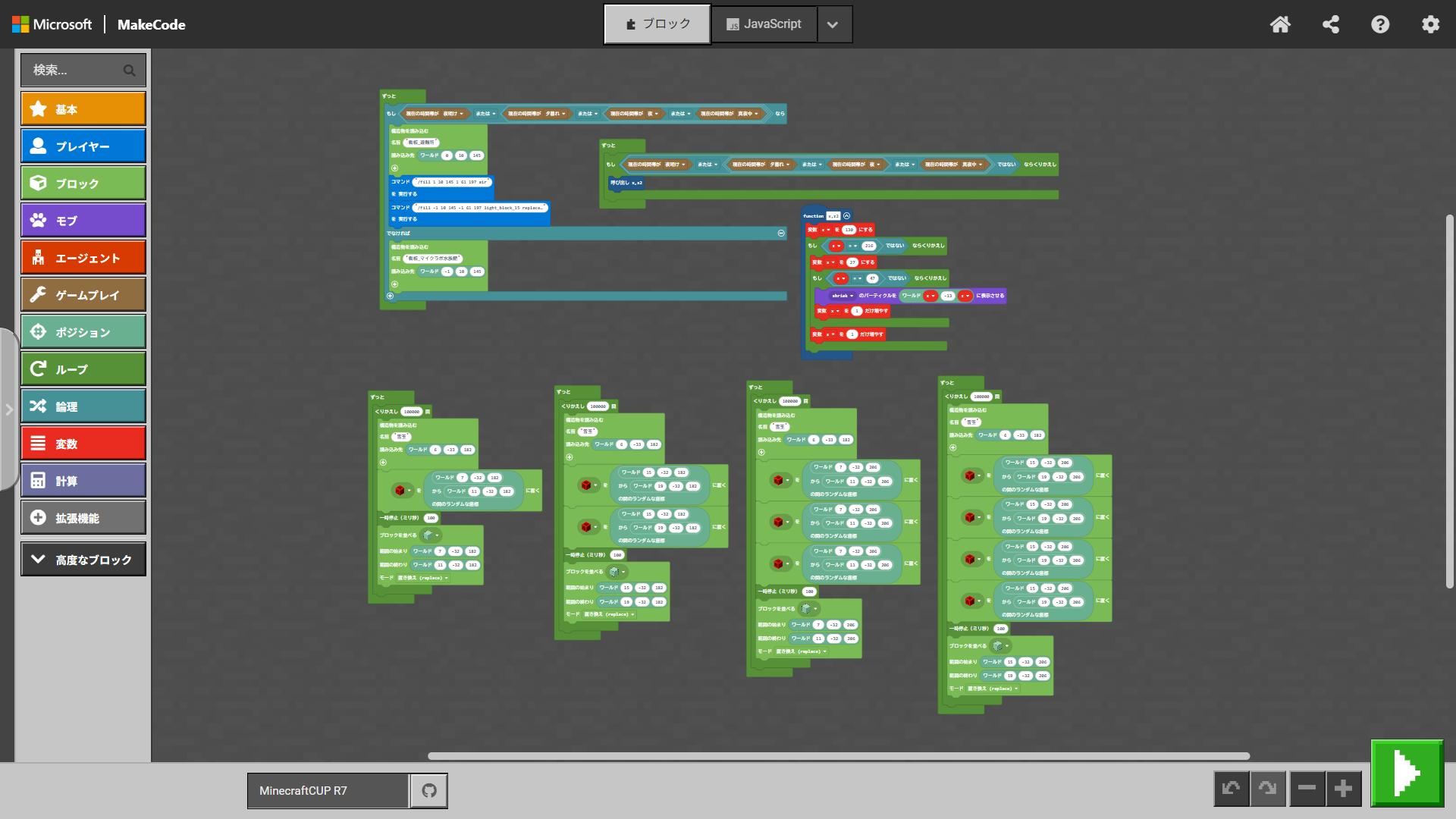1456x819 pixels.
Task: Click the Home icon
Action: (x=1280, y=24)
